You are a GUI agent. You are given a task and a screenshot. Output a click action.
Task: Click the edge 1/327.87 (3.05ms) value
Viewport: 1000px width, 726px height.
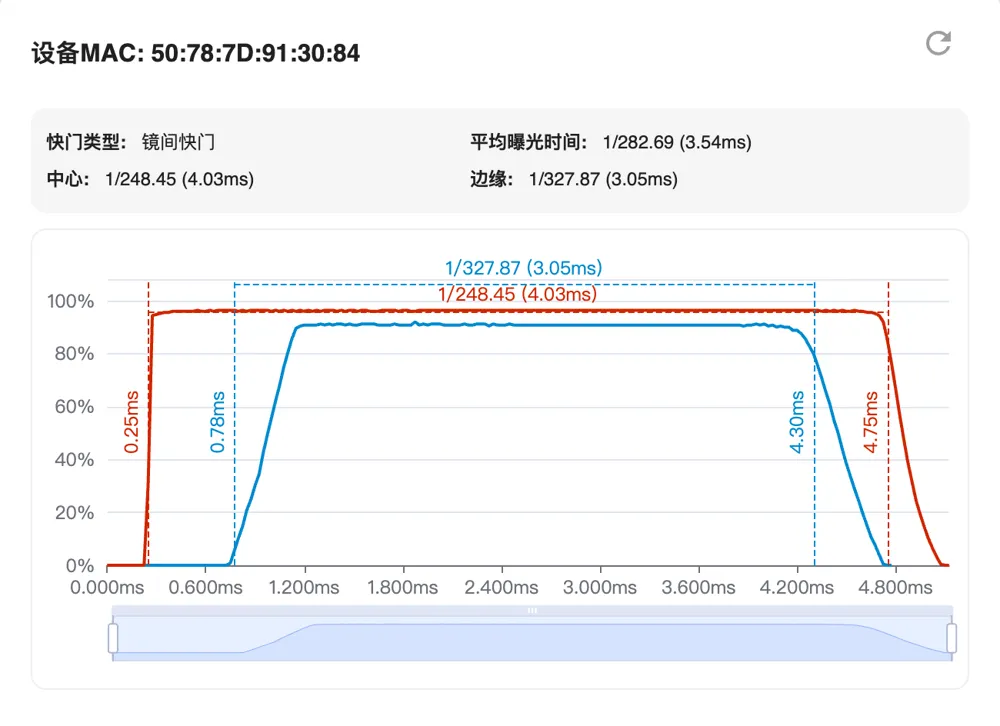[603, 179]
